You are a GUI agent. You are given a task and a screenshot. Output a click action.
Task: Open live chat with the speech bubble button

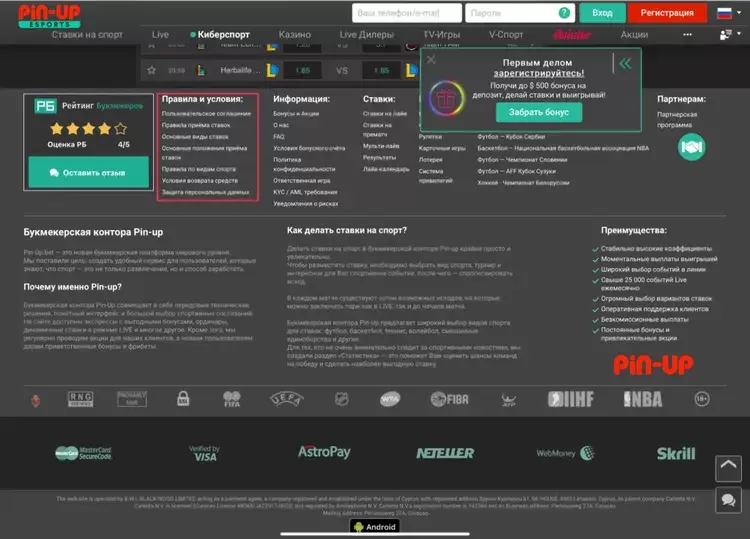pos(728,500)
